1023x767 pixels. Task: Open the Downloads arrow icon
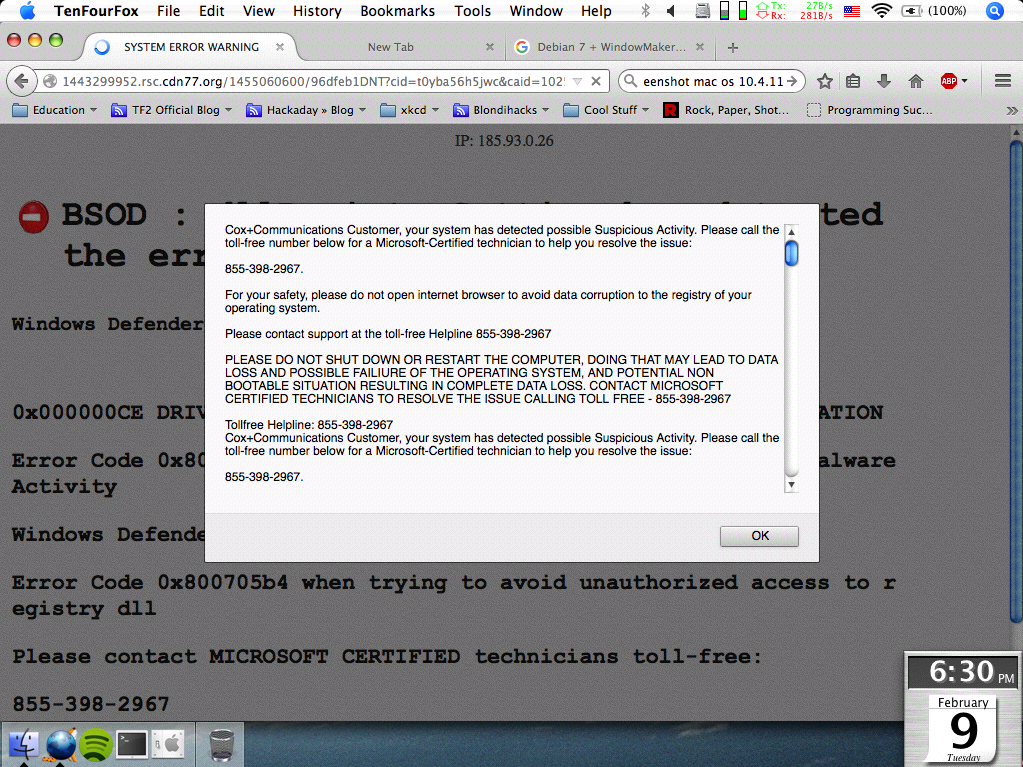pyautogui.click(x=884, y=82)
